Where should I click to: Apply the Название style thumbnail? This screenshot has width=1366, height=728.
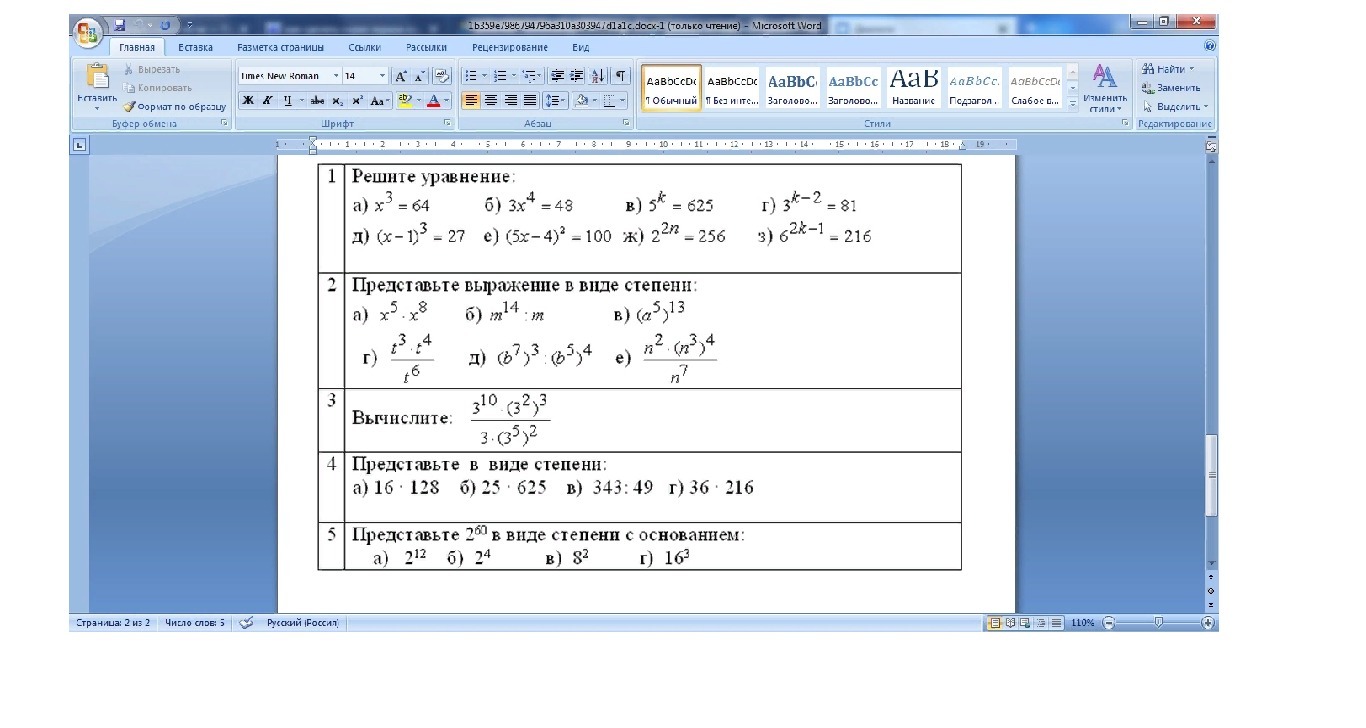coord(913,88)
